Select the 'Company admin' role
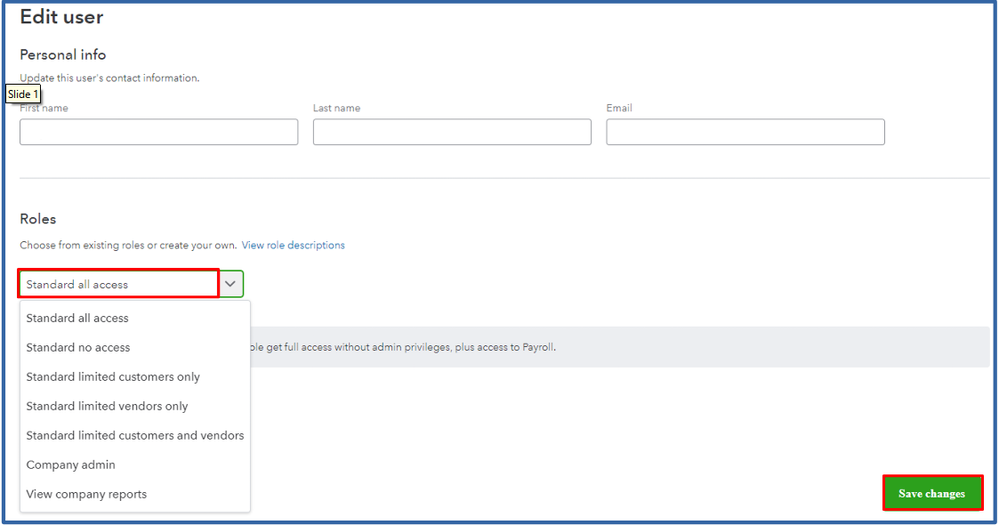 71,465
